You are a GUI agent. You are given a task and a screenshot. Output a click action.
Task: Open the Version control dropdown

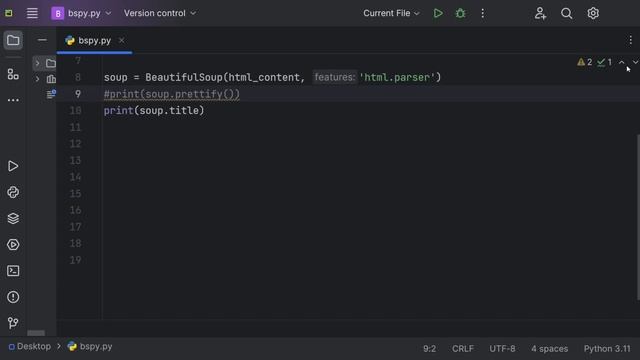(x=160, y=13)
